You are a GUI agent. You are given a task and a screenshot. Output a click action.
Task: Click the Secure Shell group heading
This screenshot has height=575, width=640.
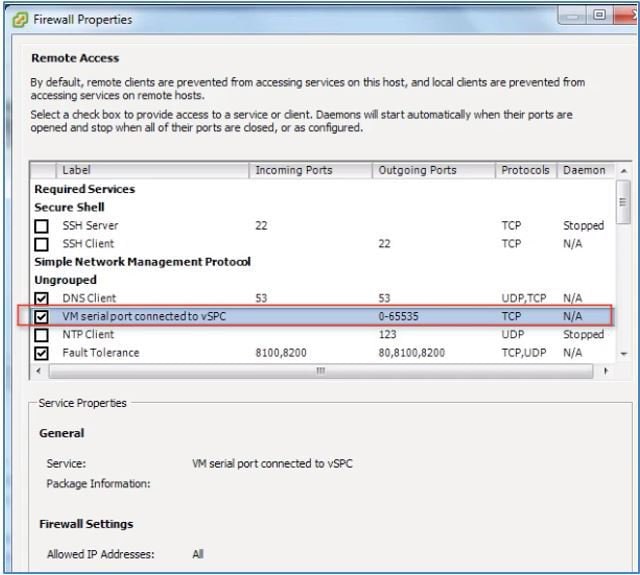point(69,207)
